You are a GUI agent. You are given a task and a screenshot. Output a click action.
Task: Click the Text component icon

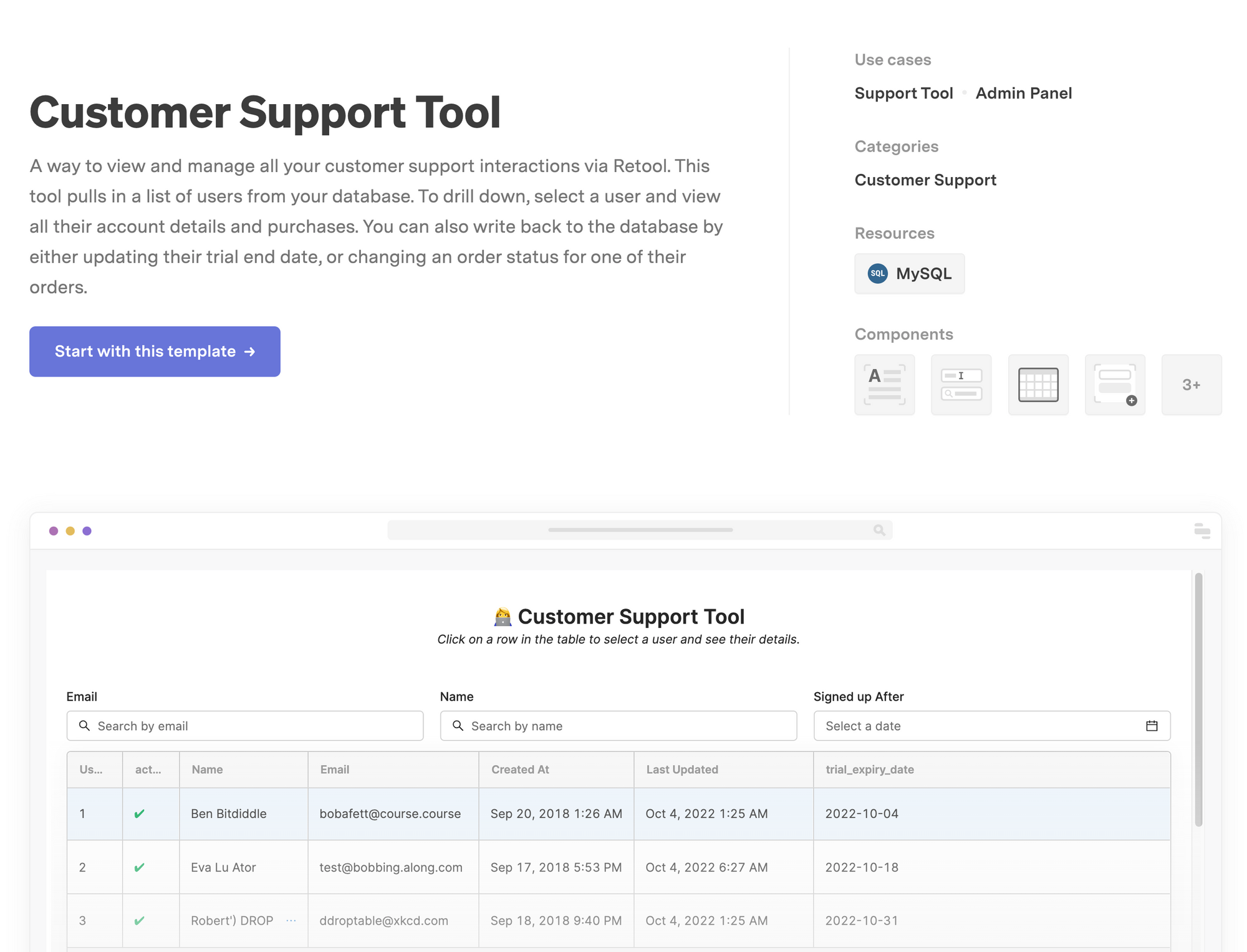pyautogui.click(x=884, y=385)
